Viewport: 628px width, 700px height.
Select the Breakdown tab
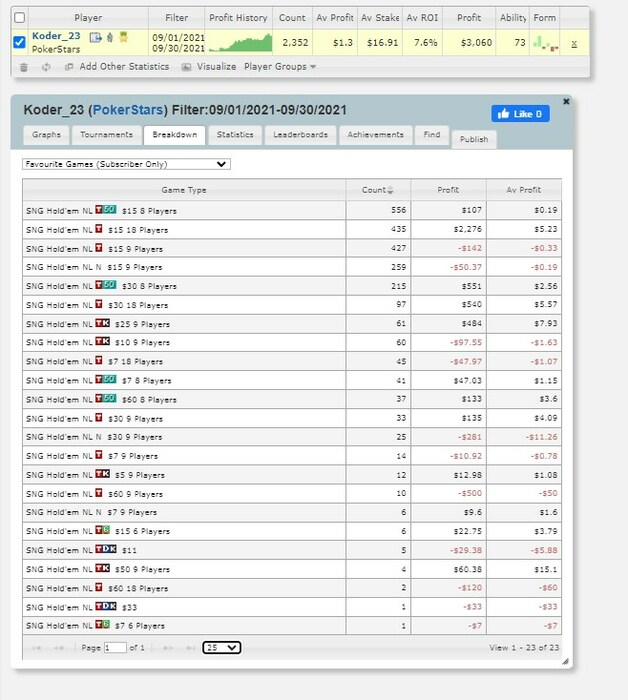175,135
